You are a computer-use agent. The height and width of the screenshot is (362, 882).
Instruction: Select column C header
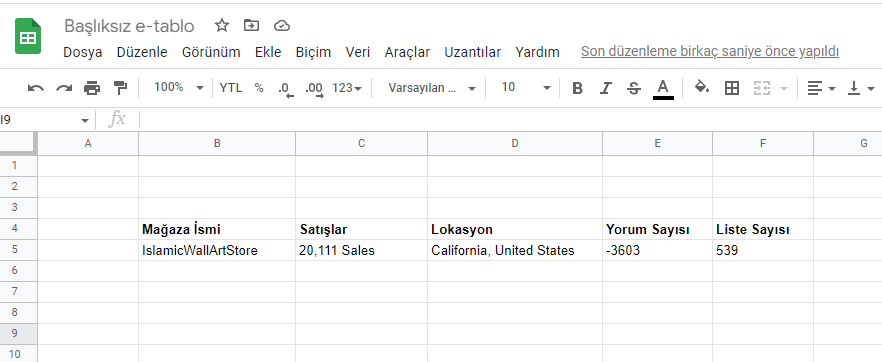point(362,143)
